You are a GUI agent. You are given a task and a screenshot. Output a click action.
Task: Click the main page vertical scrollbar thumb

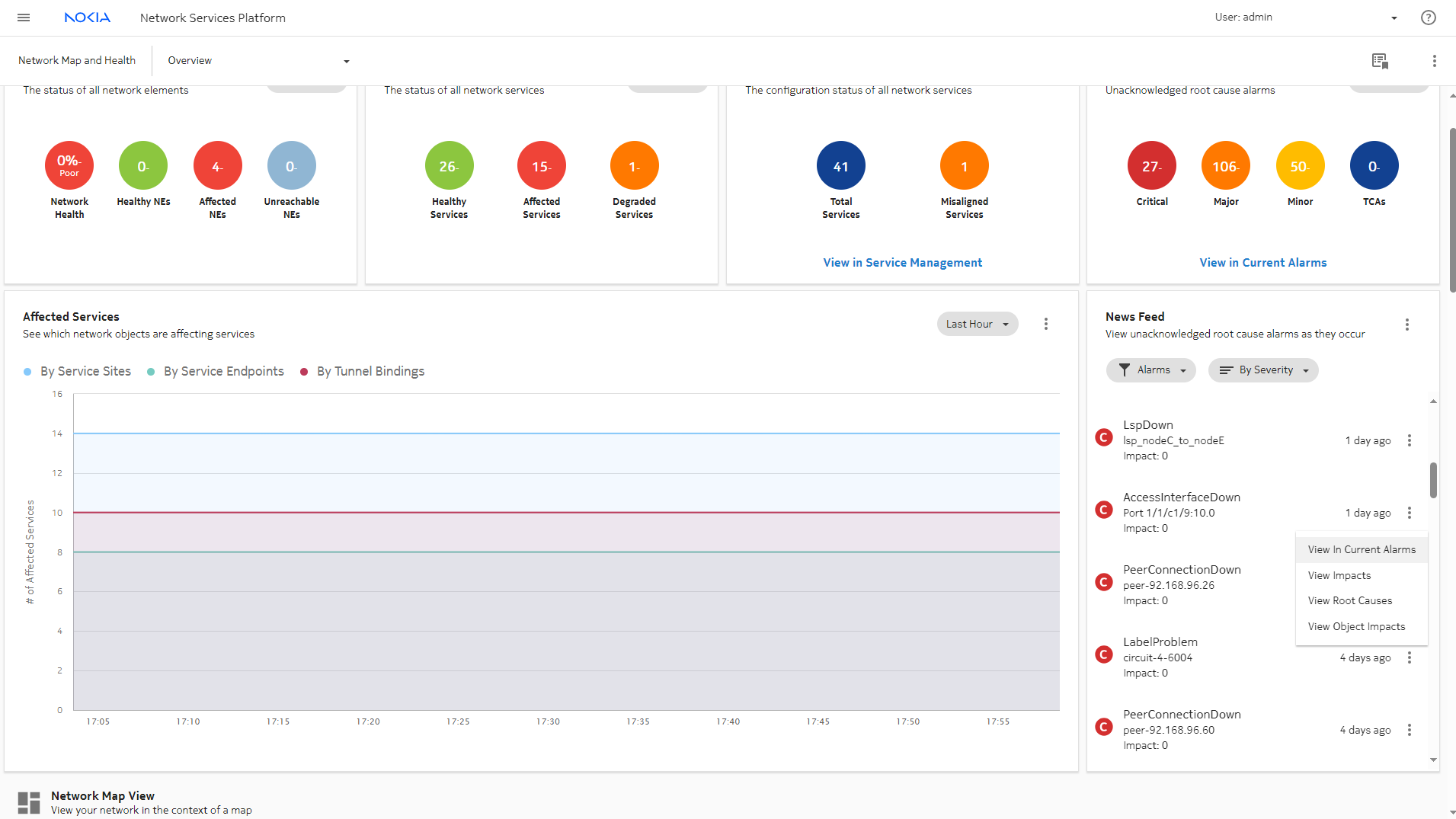tap(1452, 210)
